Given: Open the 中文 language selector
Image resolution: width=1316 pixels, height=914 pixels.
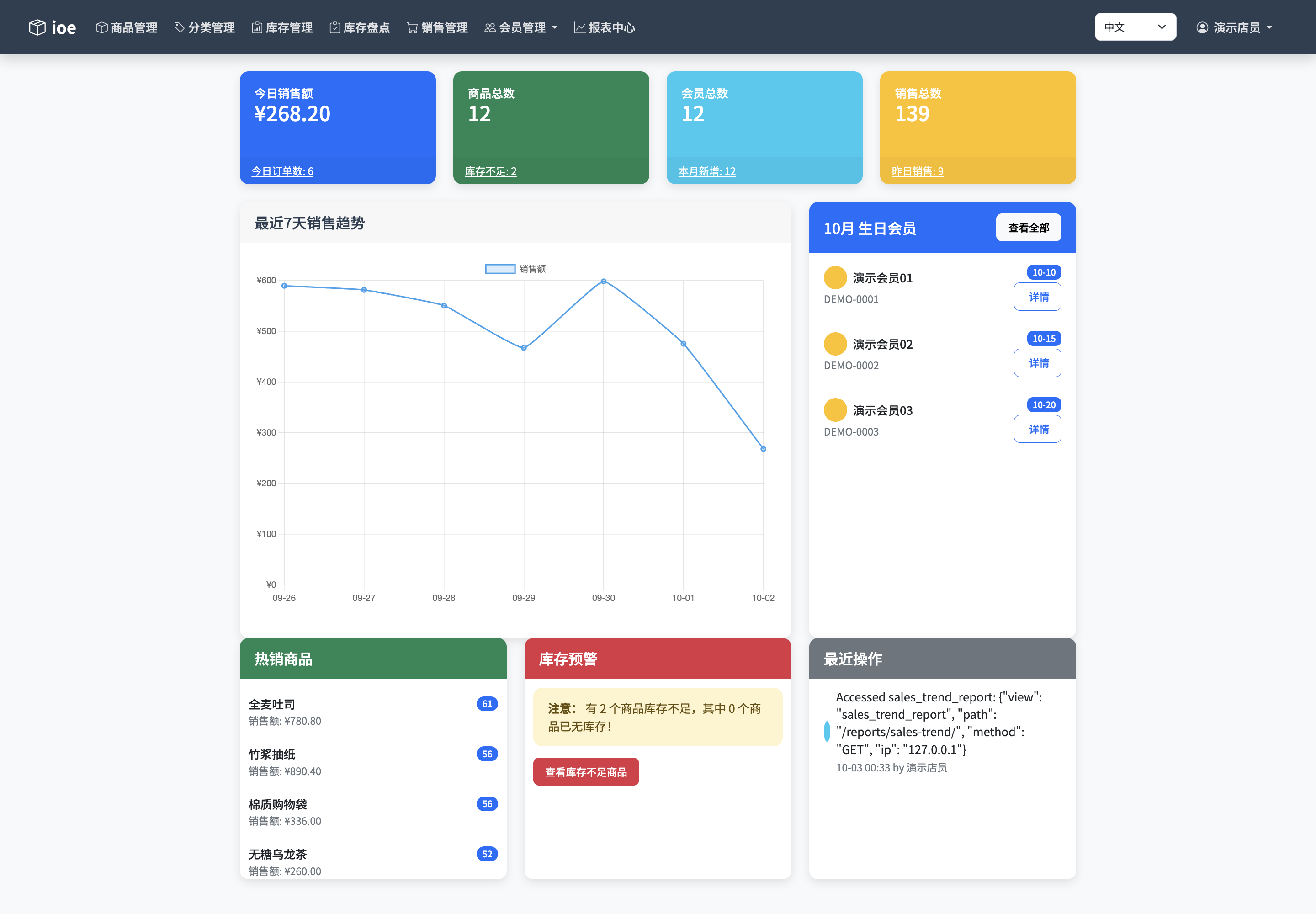Looking at the screenshot, I should click(1135, 27).
